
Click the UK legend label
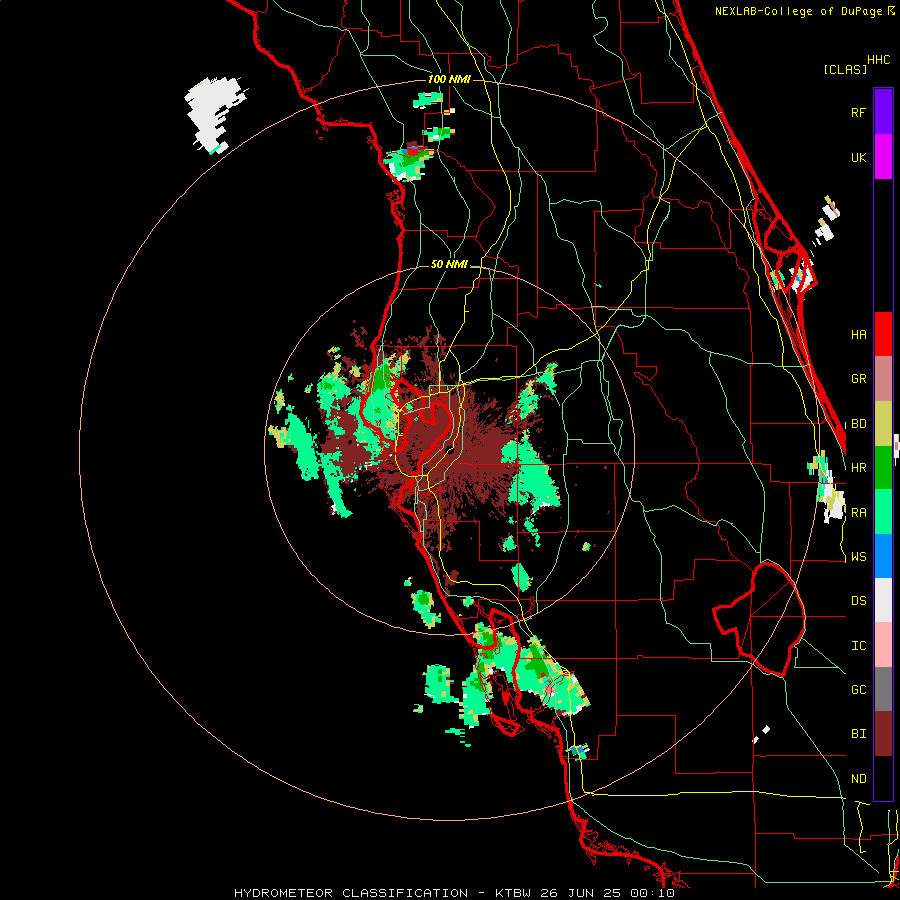tap(858, 157)
